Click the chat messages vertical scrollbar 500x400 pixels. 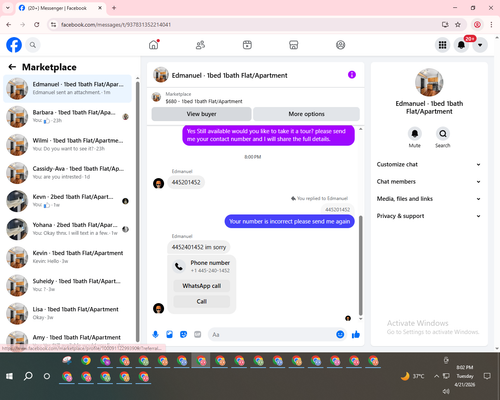point(360,265)
